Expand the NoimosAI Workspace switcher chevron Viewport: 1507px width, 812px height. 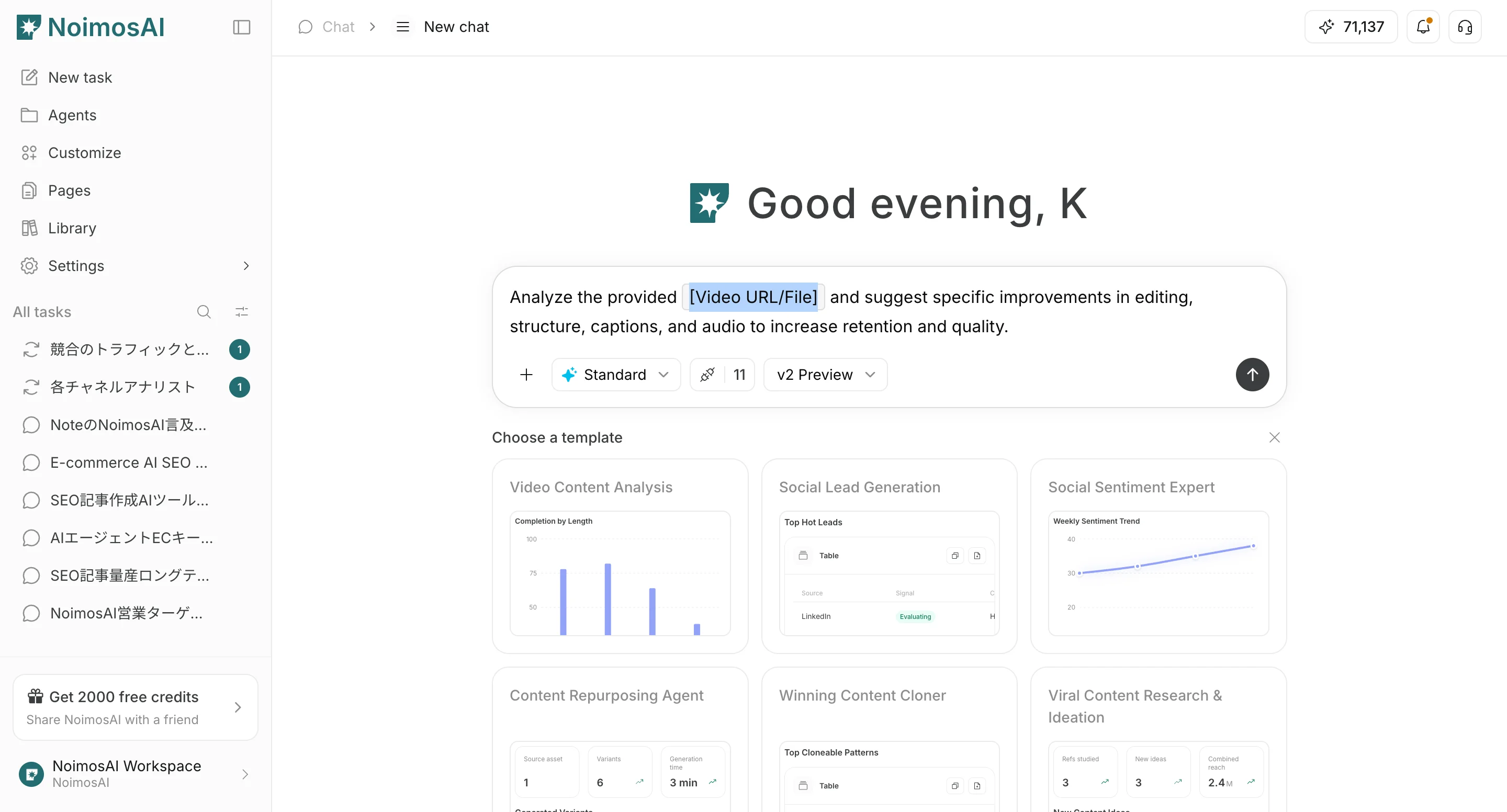[x=244, y=774]
